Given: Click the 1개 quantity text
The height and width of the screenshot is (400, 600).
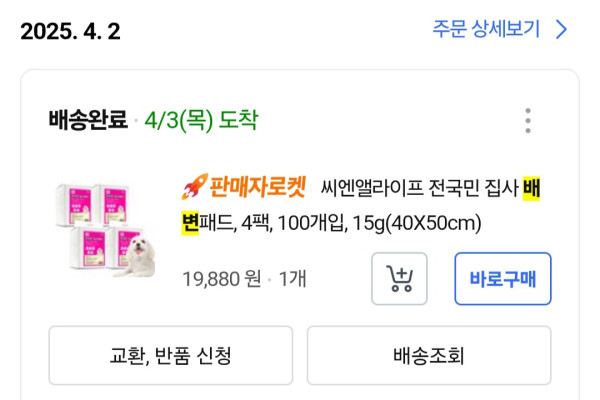Looking at the screenshot, I should tap(291, 279).
